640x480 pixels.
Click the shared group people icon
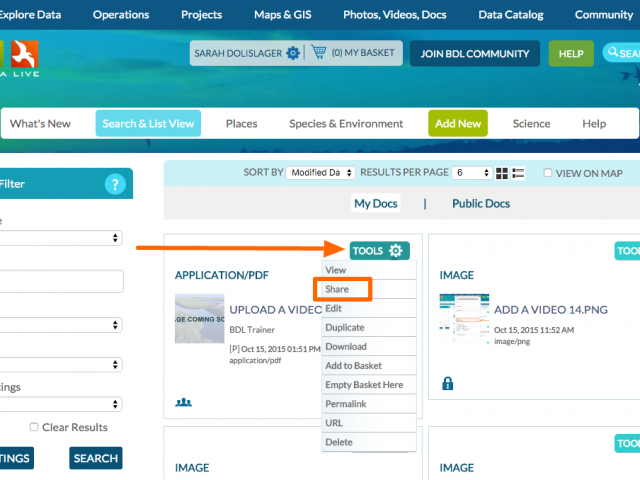click(183, 402)
